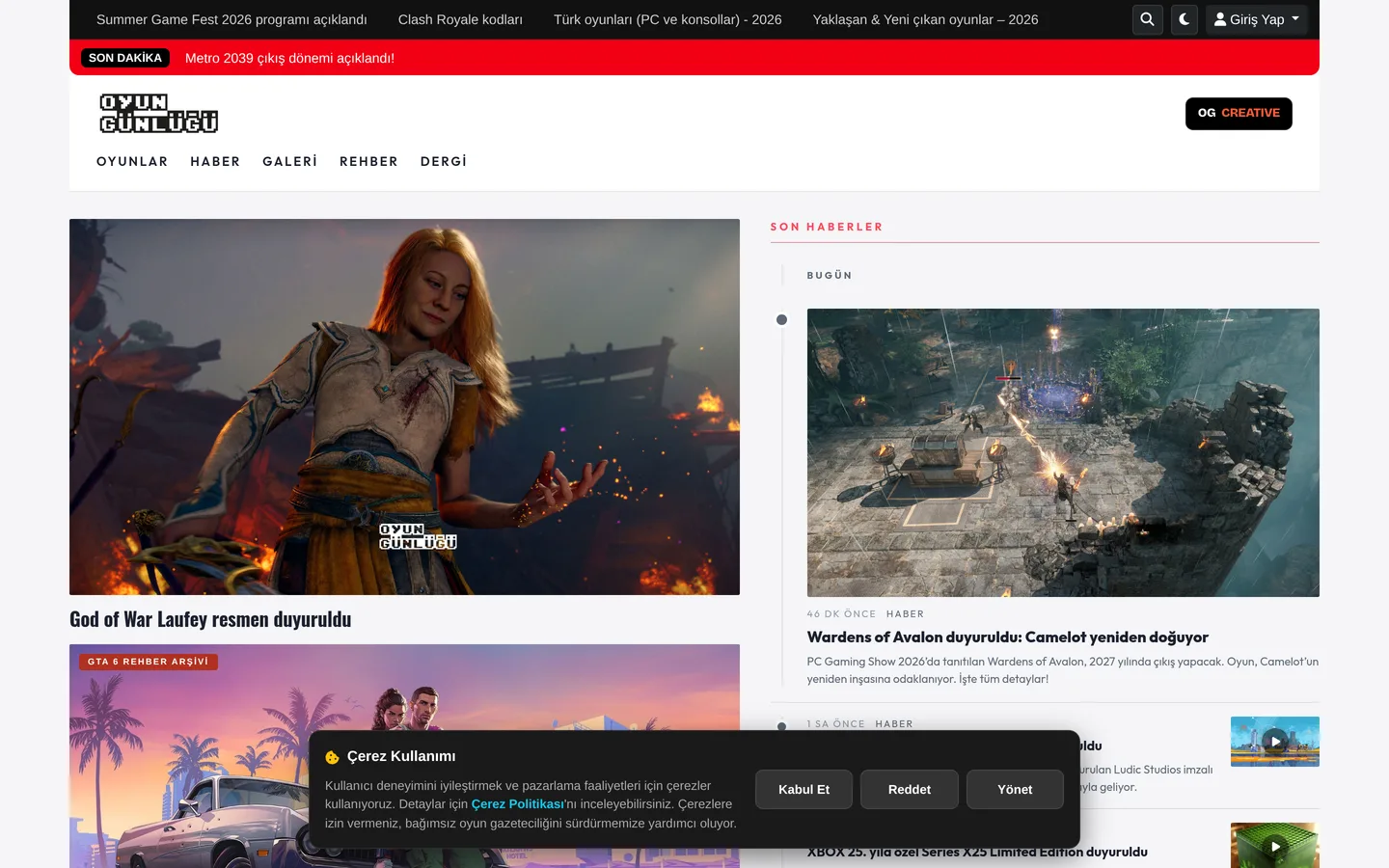Open the DERGİ menu item

[444, 162]
